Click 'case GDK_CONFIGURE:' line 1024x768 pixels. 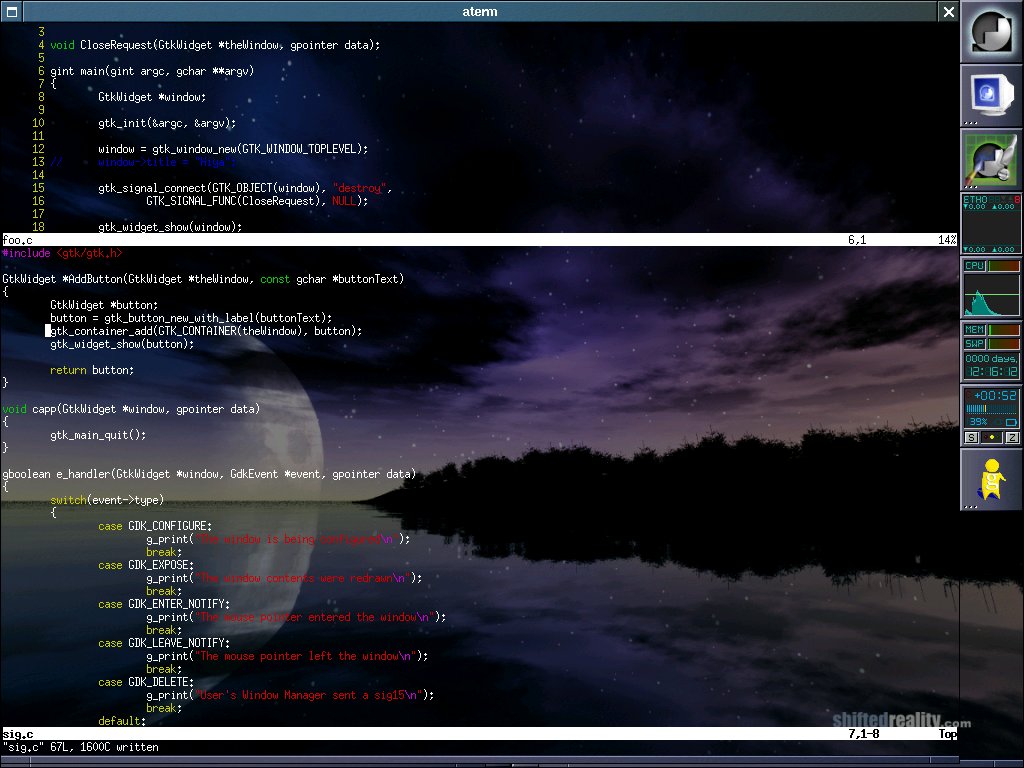pyautogui.click(x=155, y=526)
